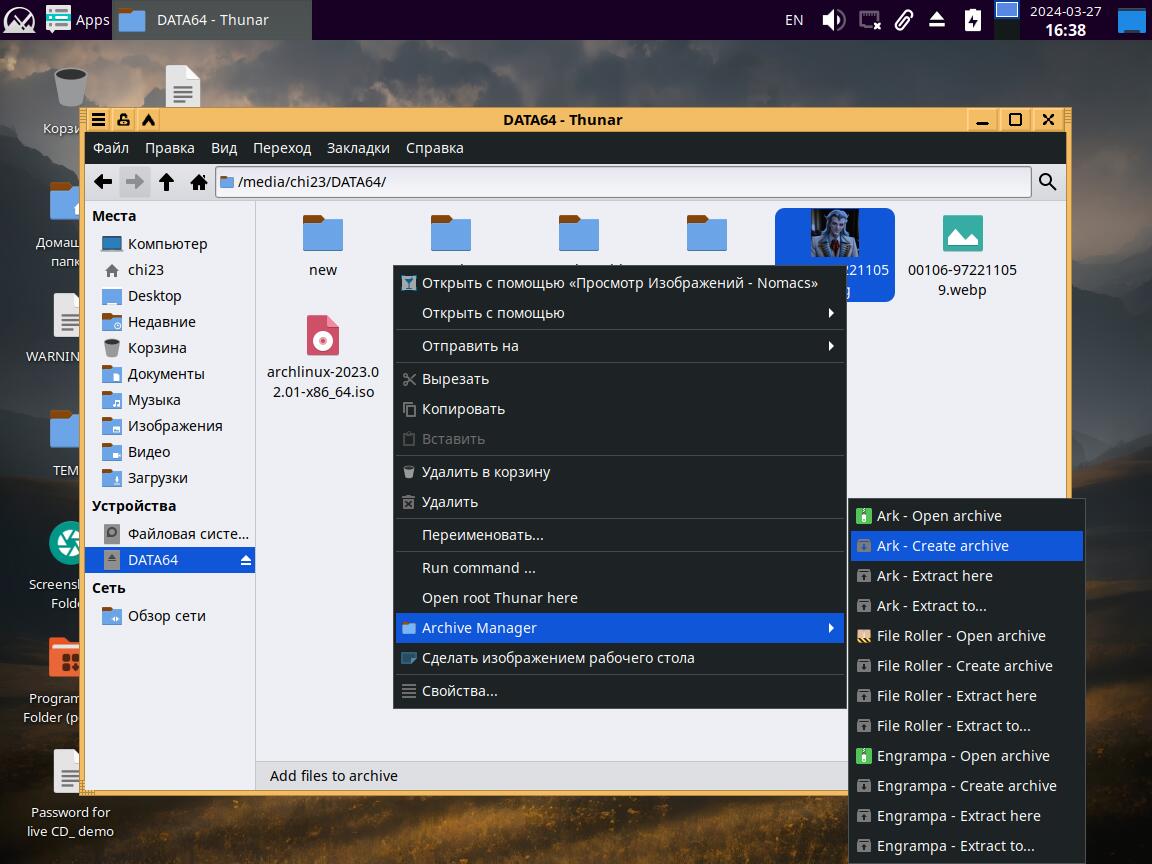Open Загрузки in the sidebar
Screen dimensions: 1152x864
(x=170, y=478)
